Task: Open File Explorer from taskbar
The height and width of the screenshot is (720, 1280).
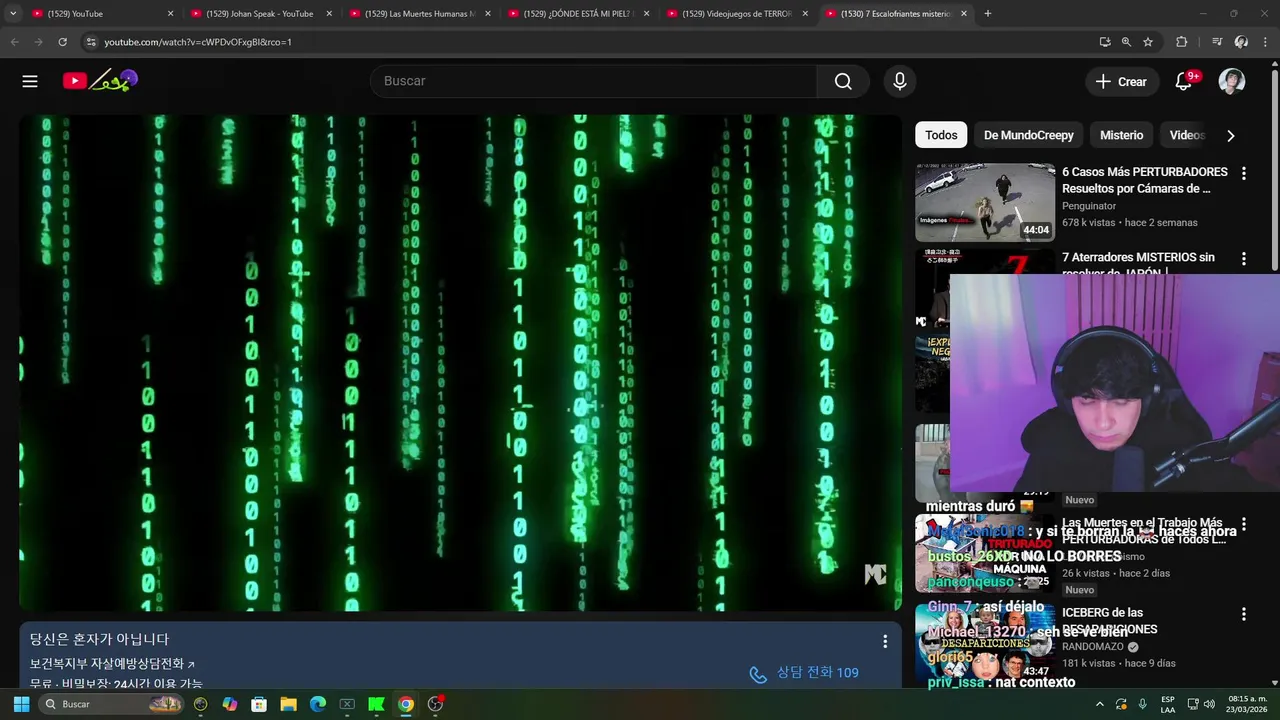Action: tap(288, 704)
